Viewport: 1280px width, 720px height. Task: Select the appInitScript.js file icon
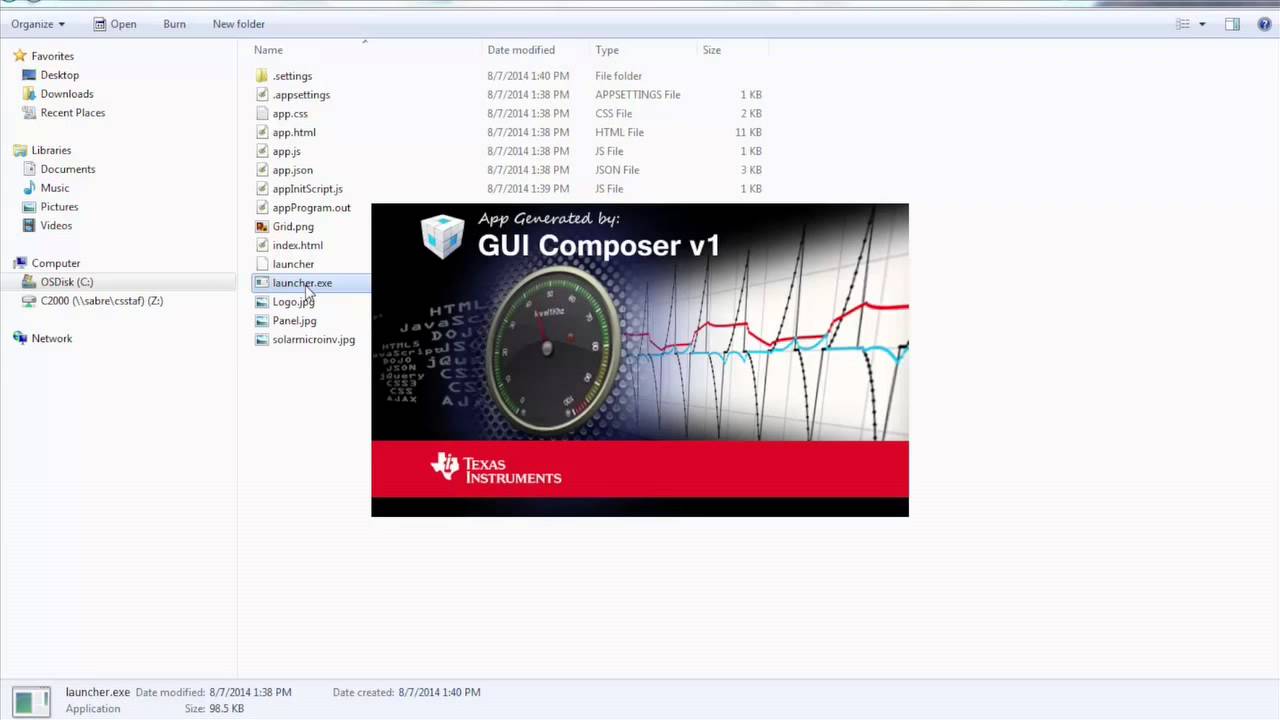tap(262, 189)
